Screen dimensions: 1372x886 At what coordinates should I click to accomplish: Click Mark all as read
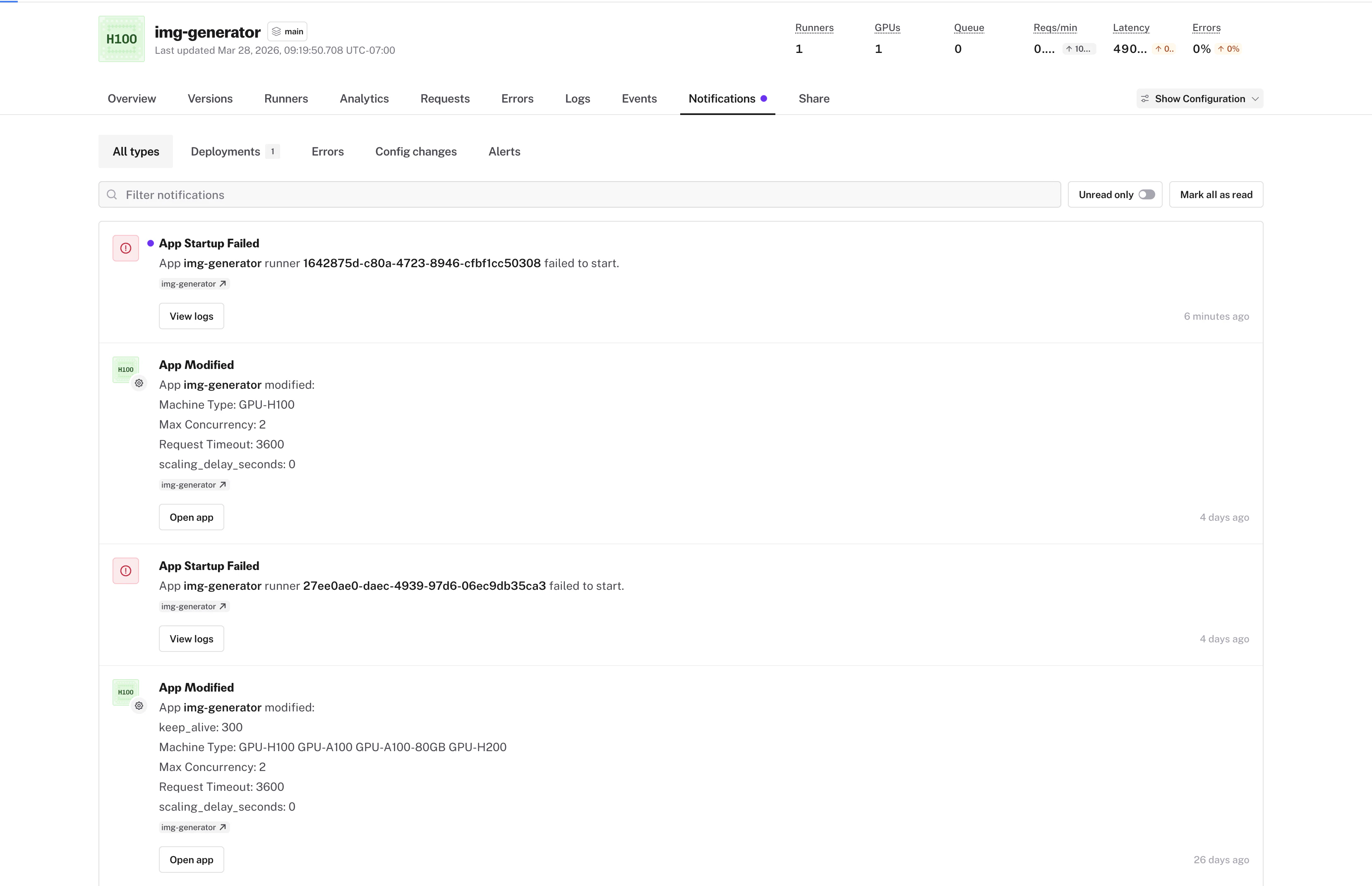click(1216, 194)
